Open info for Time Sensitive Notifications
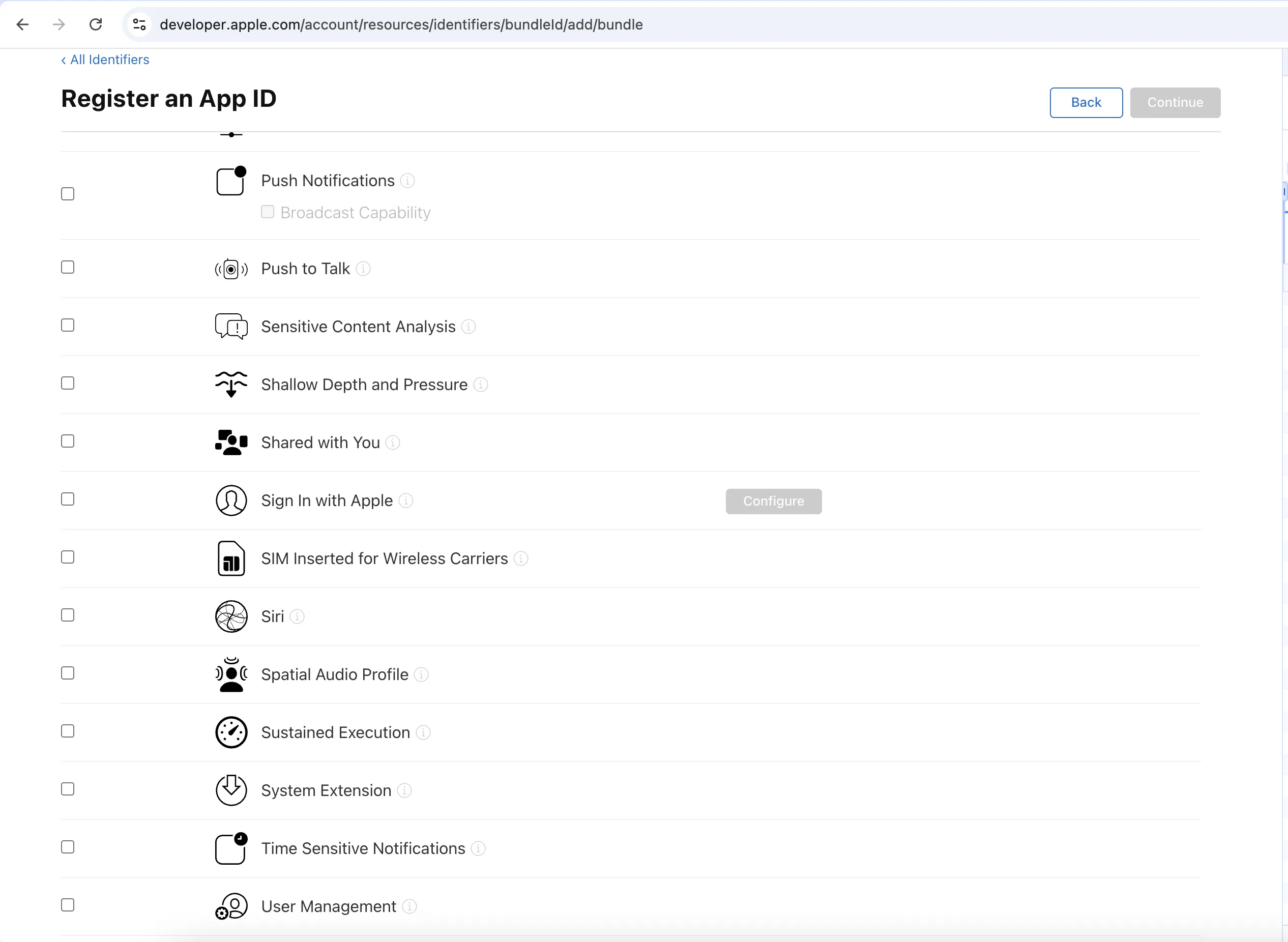The height and width of the screenshot is (942, 1288). [x=478, y=848]
